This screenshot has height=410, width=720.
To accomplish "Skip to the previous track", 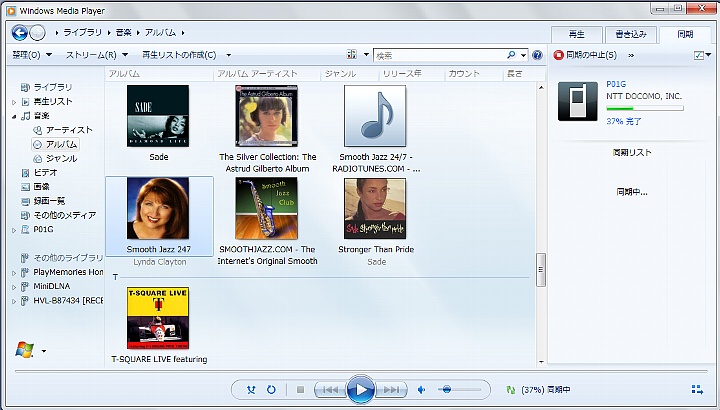I will 330,390.
